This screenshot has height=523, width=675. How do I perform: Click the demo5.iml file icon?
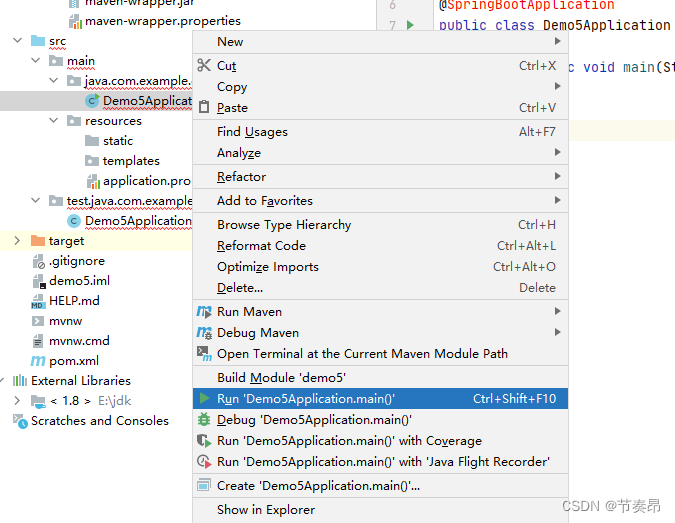coord(39,281)
